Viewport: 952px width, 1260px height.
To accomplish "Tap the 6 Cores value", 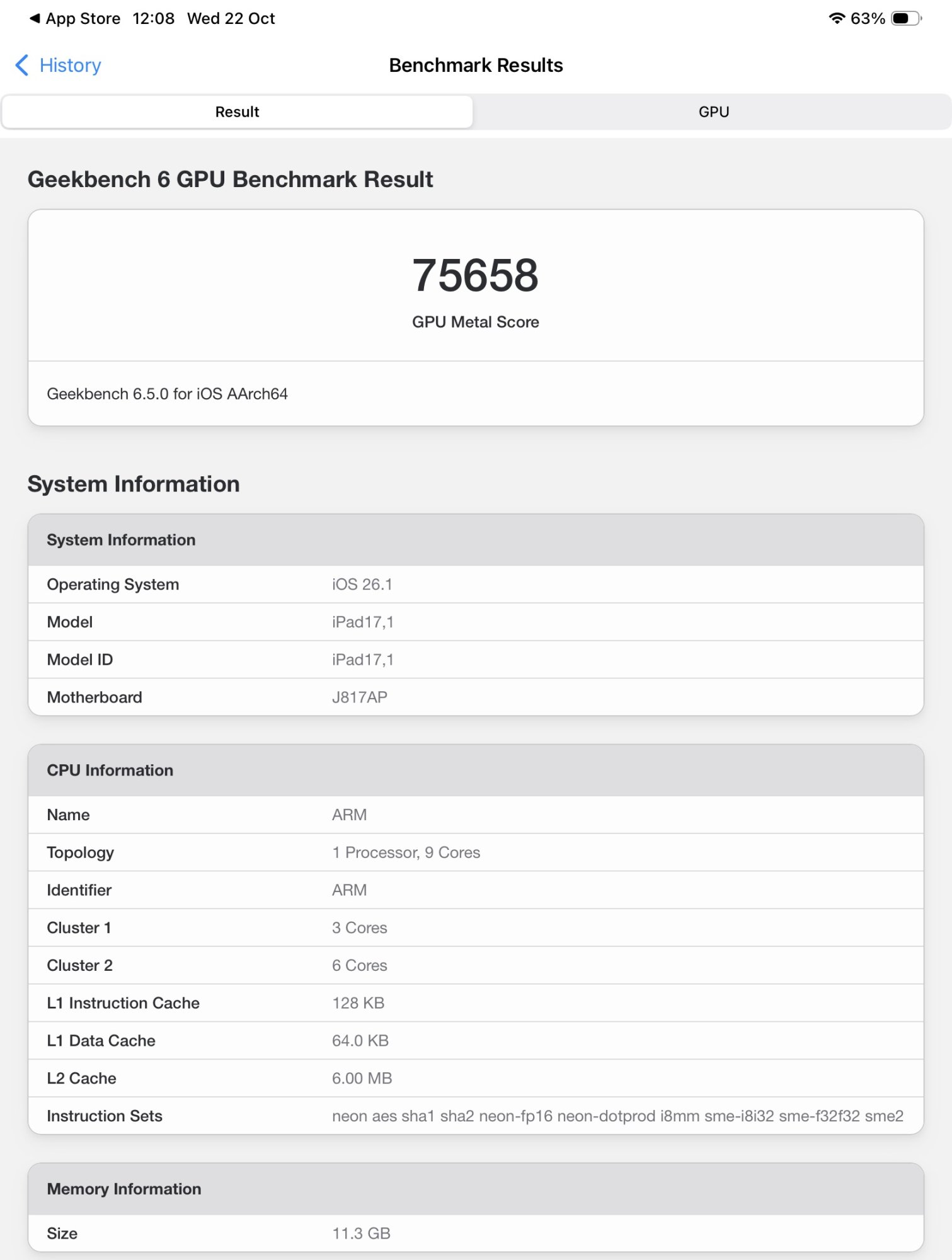I will pos(359,965).
